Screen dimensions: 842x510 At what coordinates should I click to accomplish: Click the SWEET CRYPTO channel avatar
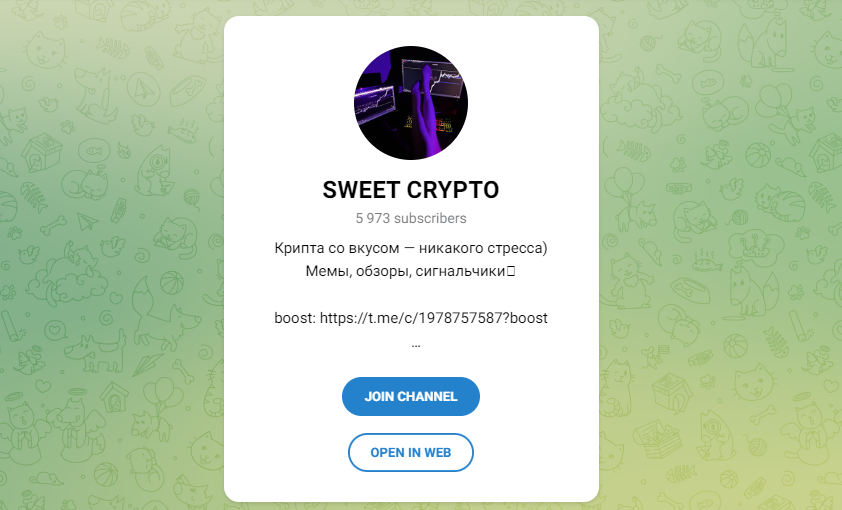[411, 103]
